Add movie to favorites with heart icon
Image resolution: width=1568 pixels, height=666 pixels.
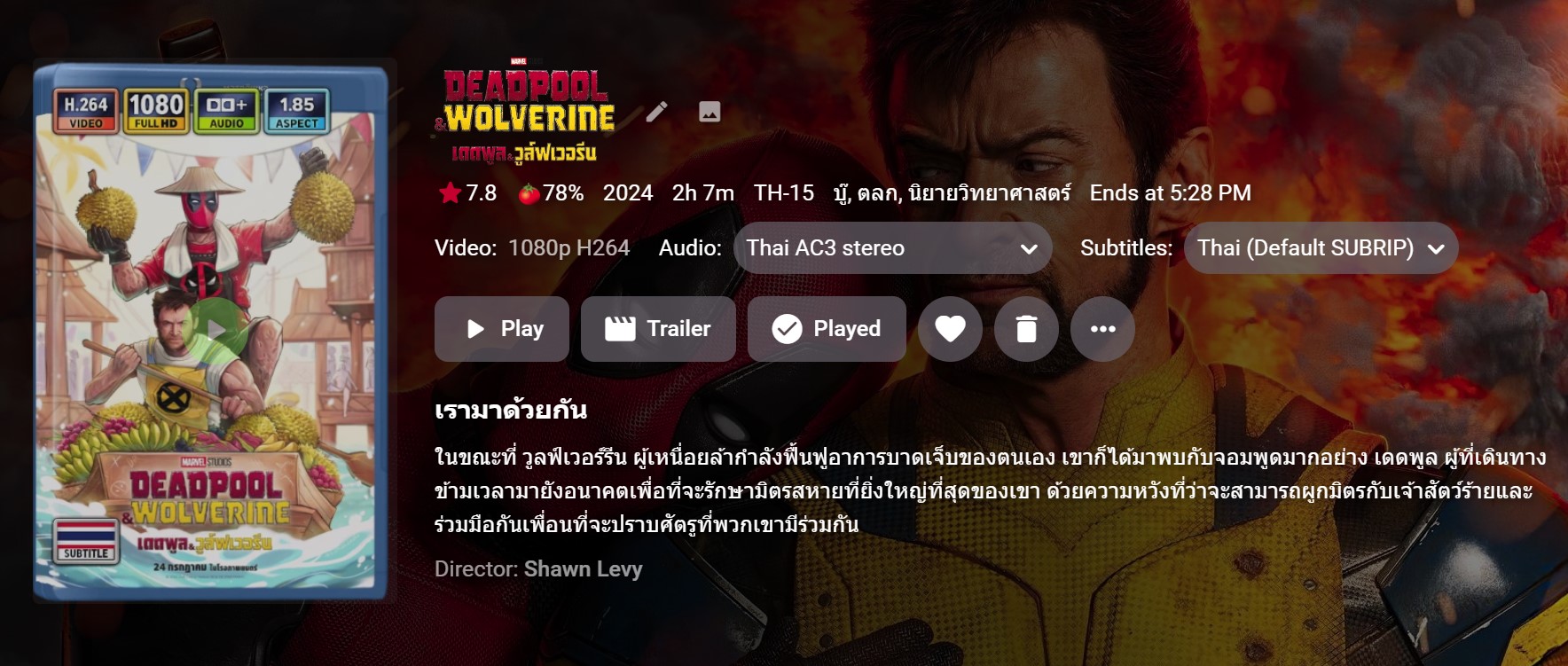pyautogui.click(x=950, y=329)
